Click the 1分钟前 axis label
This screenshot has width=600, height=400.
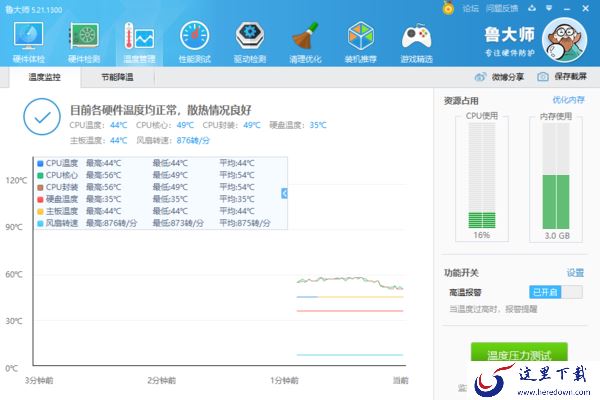284,380
